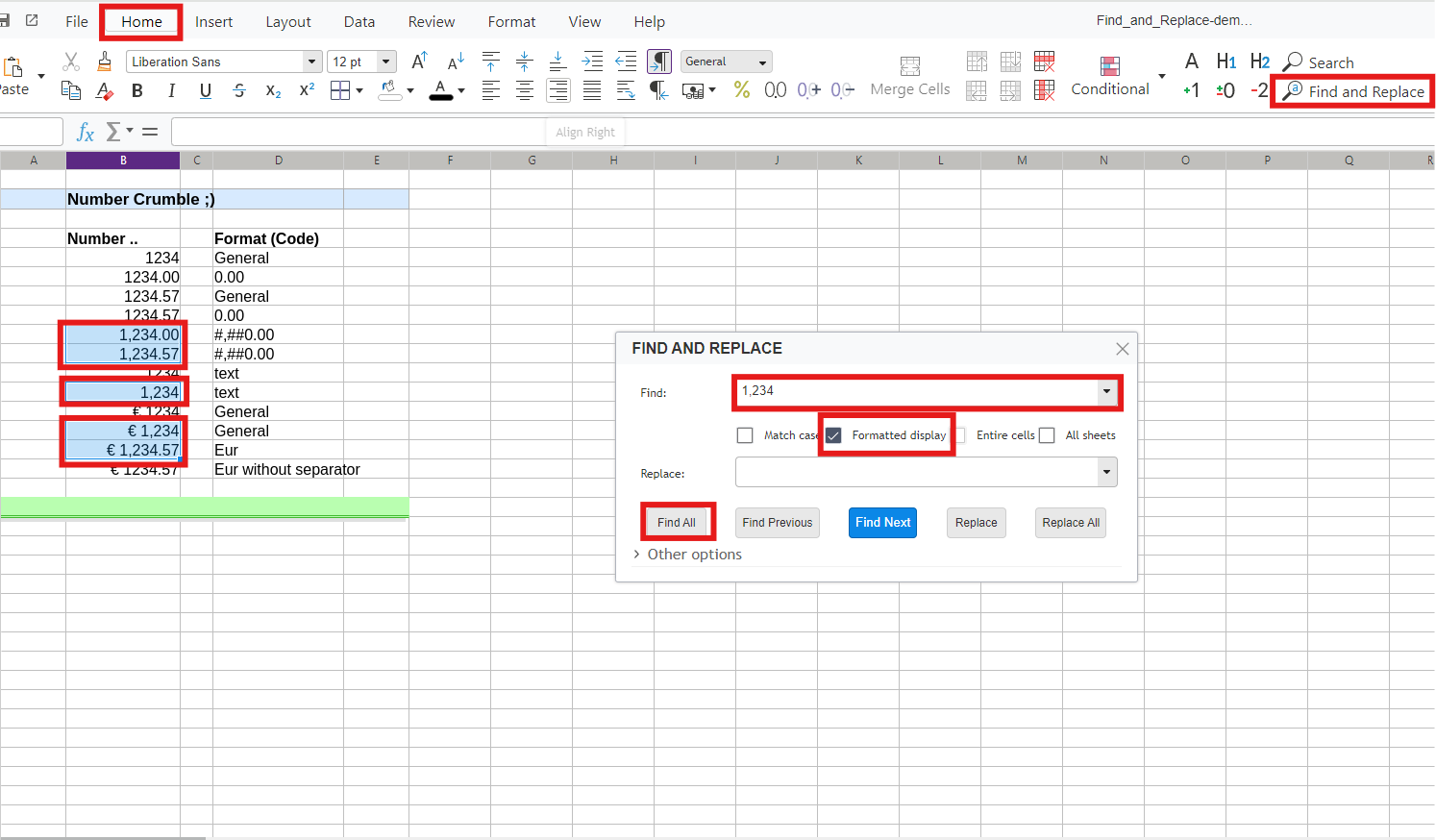Screen dimensions: 1436x840
Task: Disable the Formatted display checkbox
Action: [x=833, y=435]
